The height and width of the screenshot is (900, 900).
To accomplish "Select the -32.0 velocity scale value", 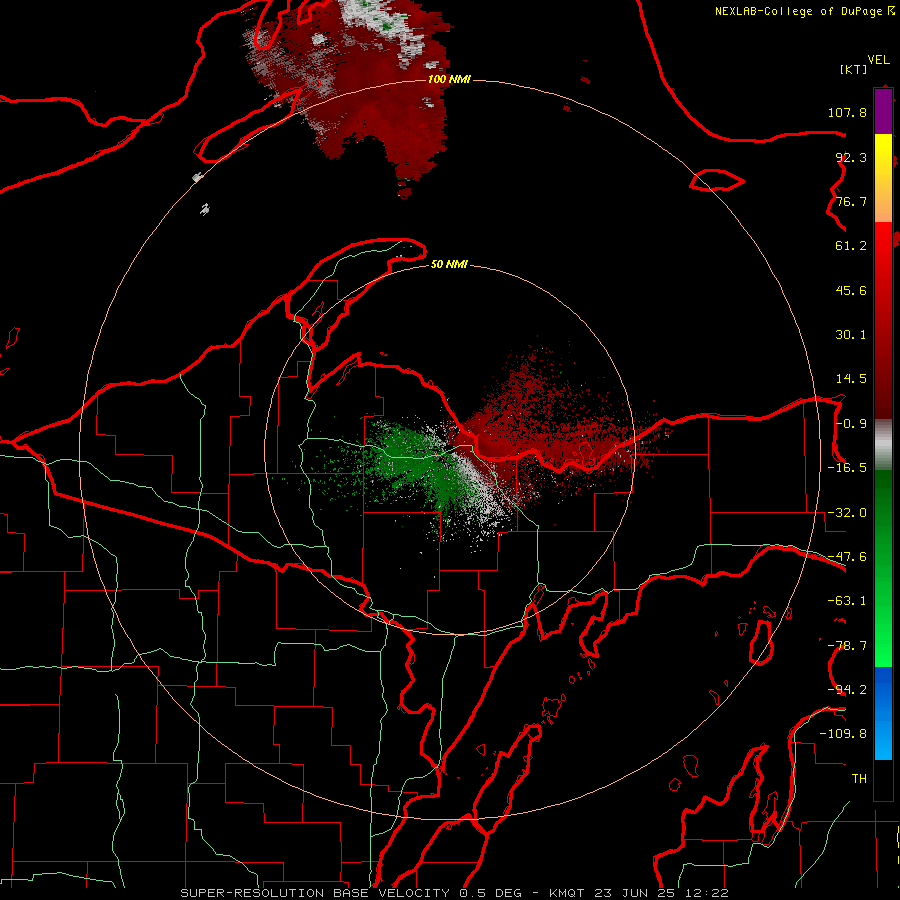I will [x=847, y=513].
